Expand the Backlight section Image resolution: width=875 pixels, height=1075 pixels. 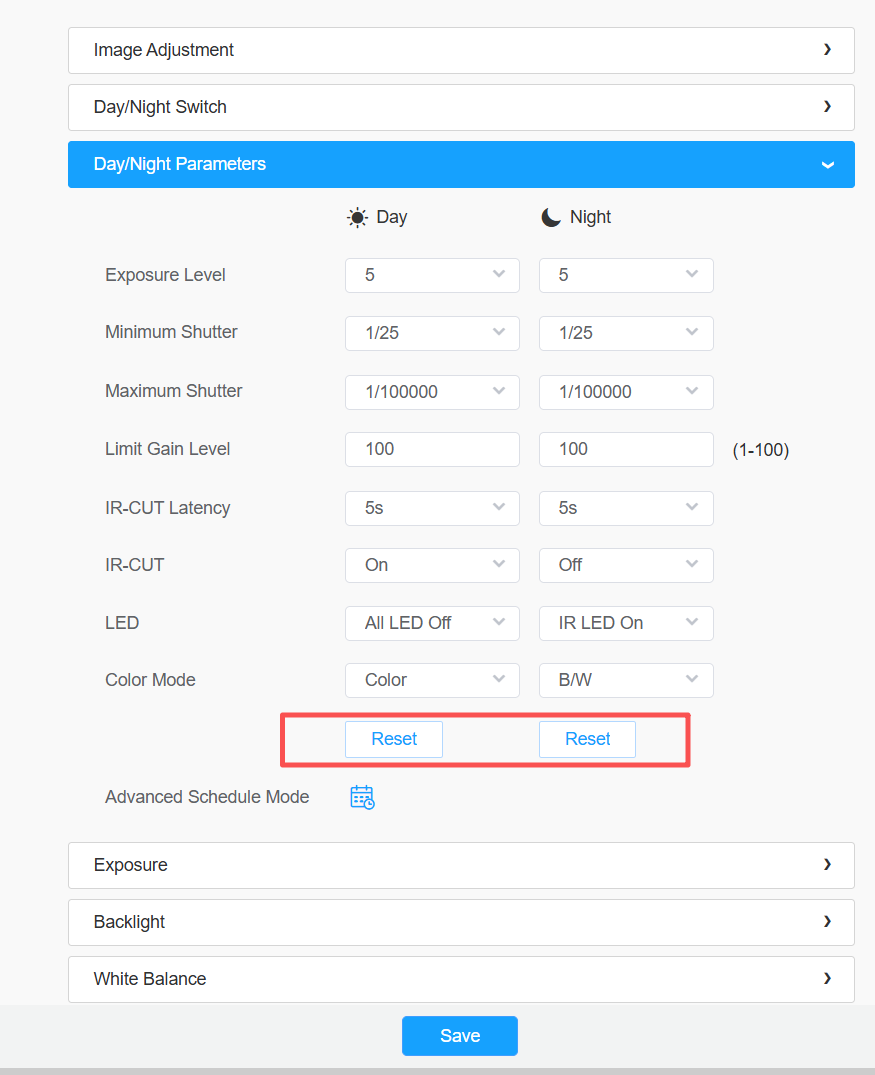(x=462, y=922)
